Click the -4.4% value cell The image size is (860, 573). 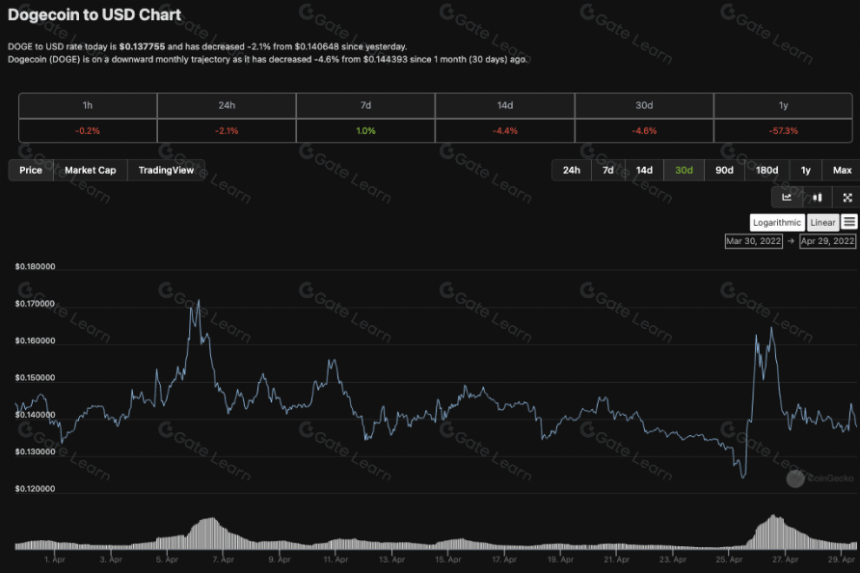tap(505, 131)
